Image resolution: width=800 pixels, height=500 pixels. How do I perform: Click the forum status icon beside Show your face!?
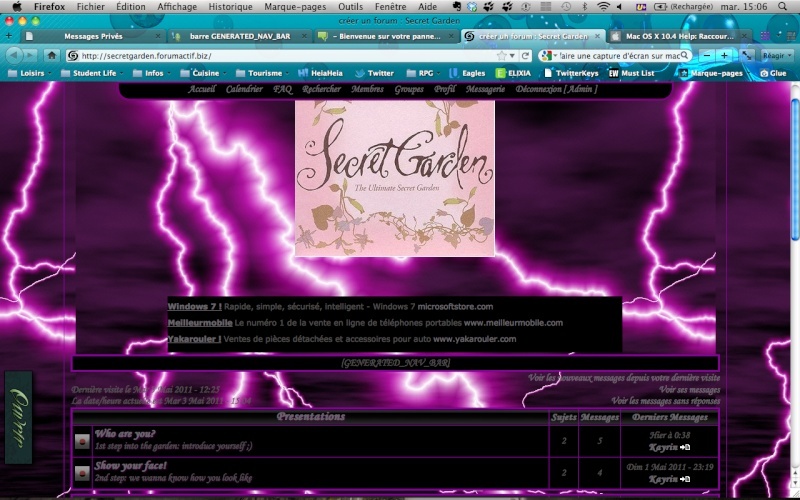click(82, 473)
